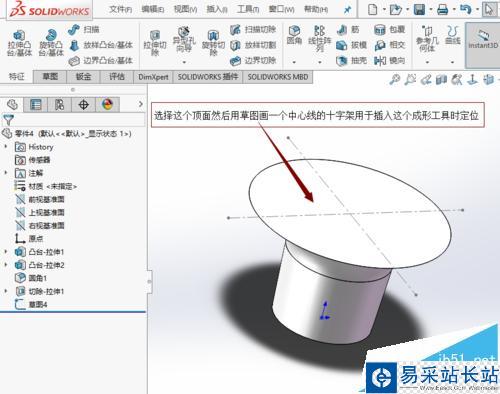The image size is (500, 394).
Task: Select the 旋转切除 revolved cut tool
Action: [213, 43]
